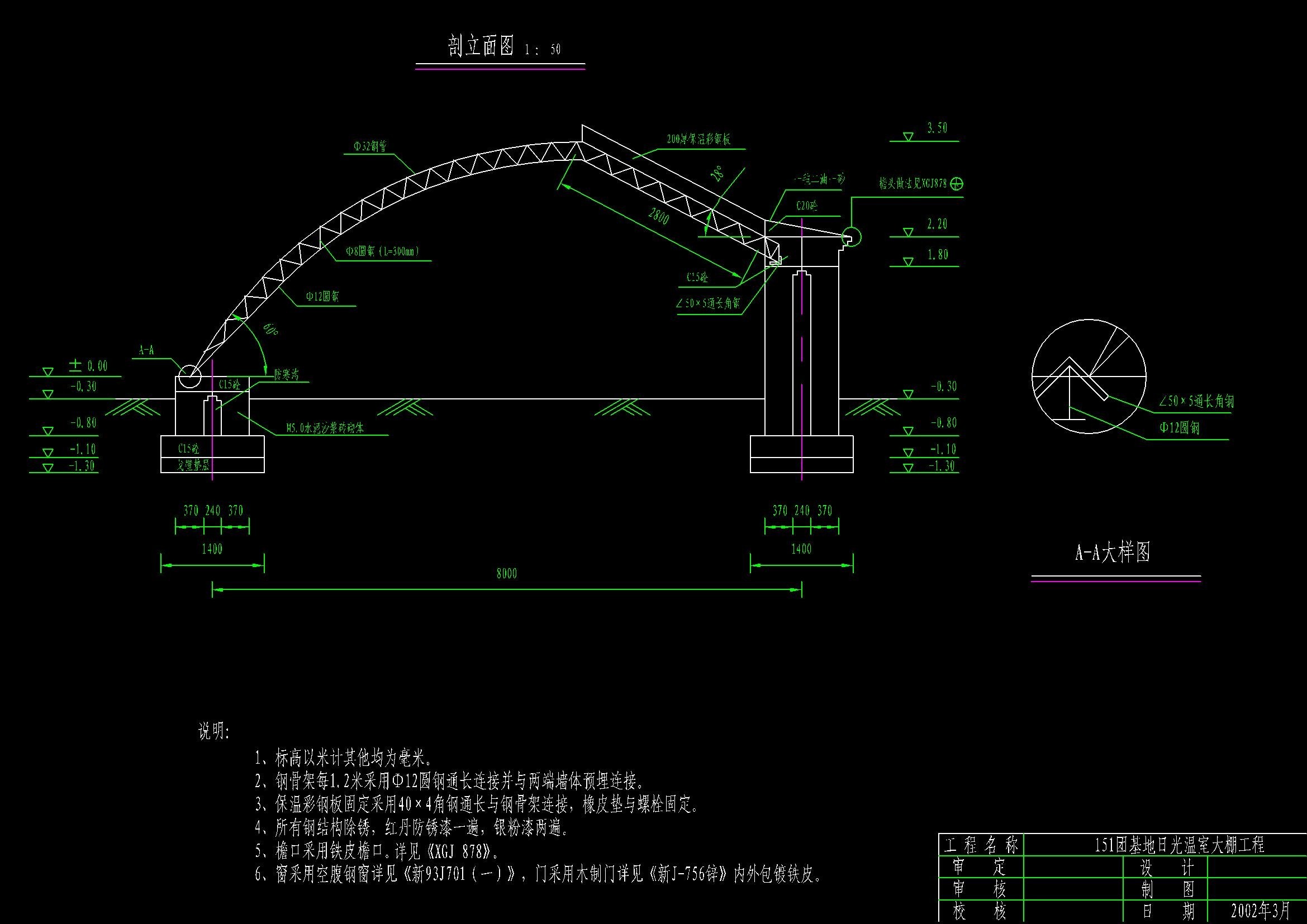The height and width of the screenshot is (924, 1307).
Task: Pick the '2.20' elevation label
Action: [x=937, y=224]
